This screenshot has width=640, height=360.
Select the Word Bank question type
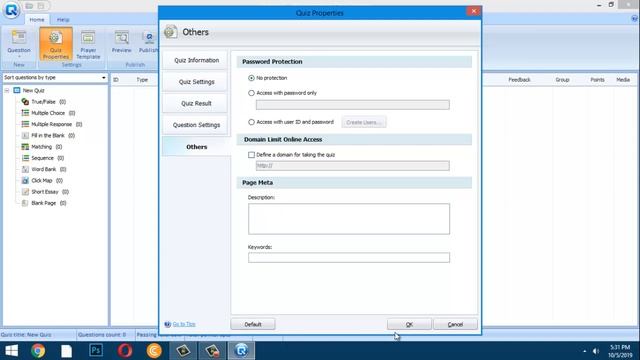(44, 169)
